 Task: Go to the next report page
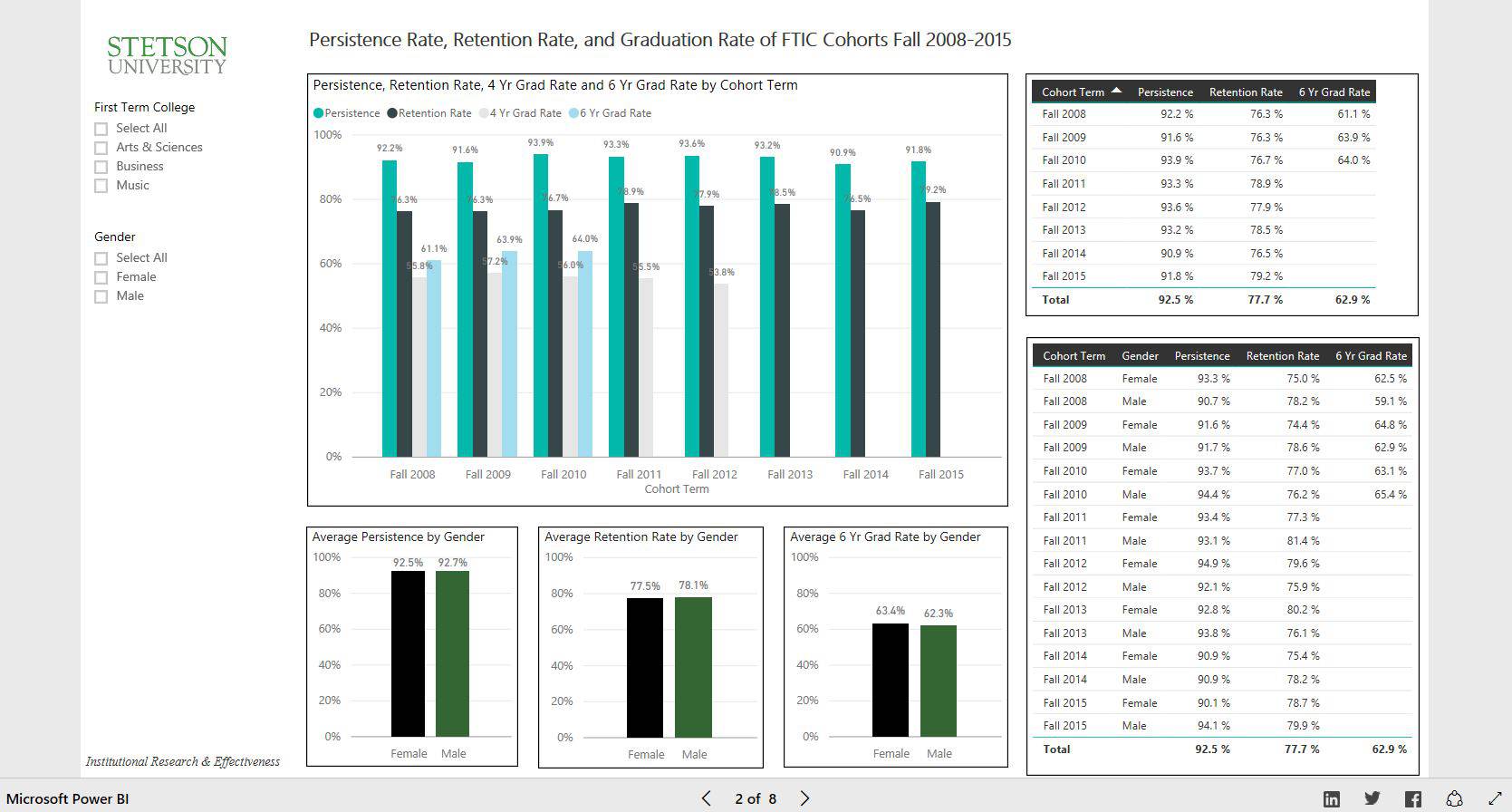click(x=804, y=798)
